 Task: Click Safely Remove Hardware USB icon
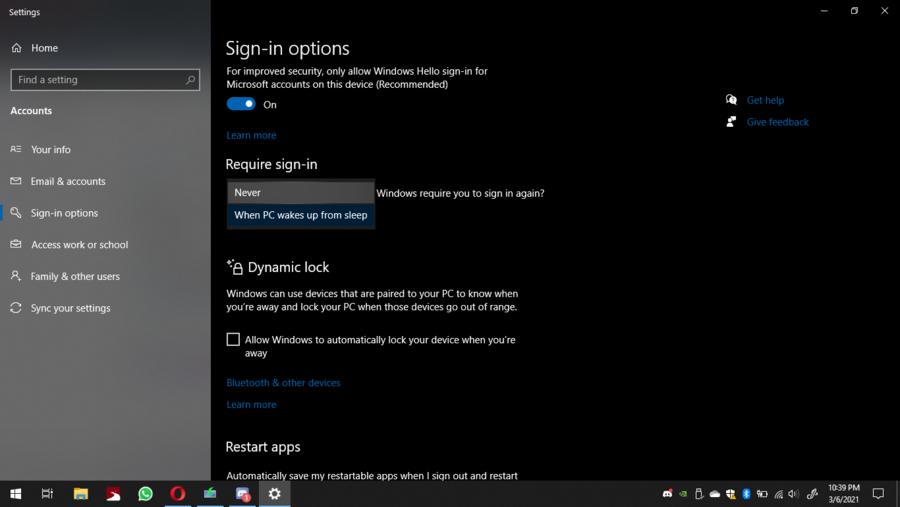point(699,494)
